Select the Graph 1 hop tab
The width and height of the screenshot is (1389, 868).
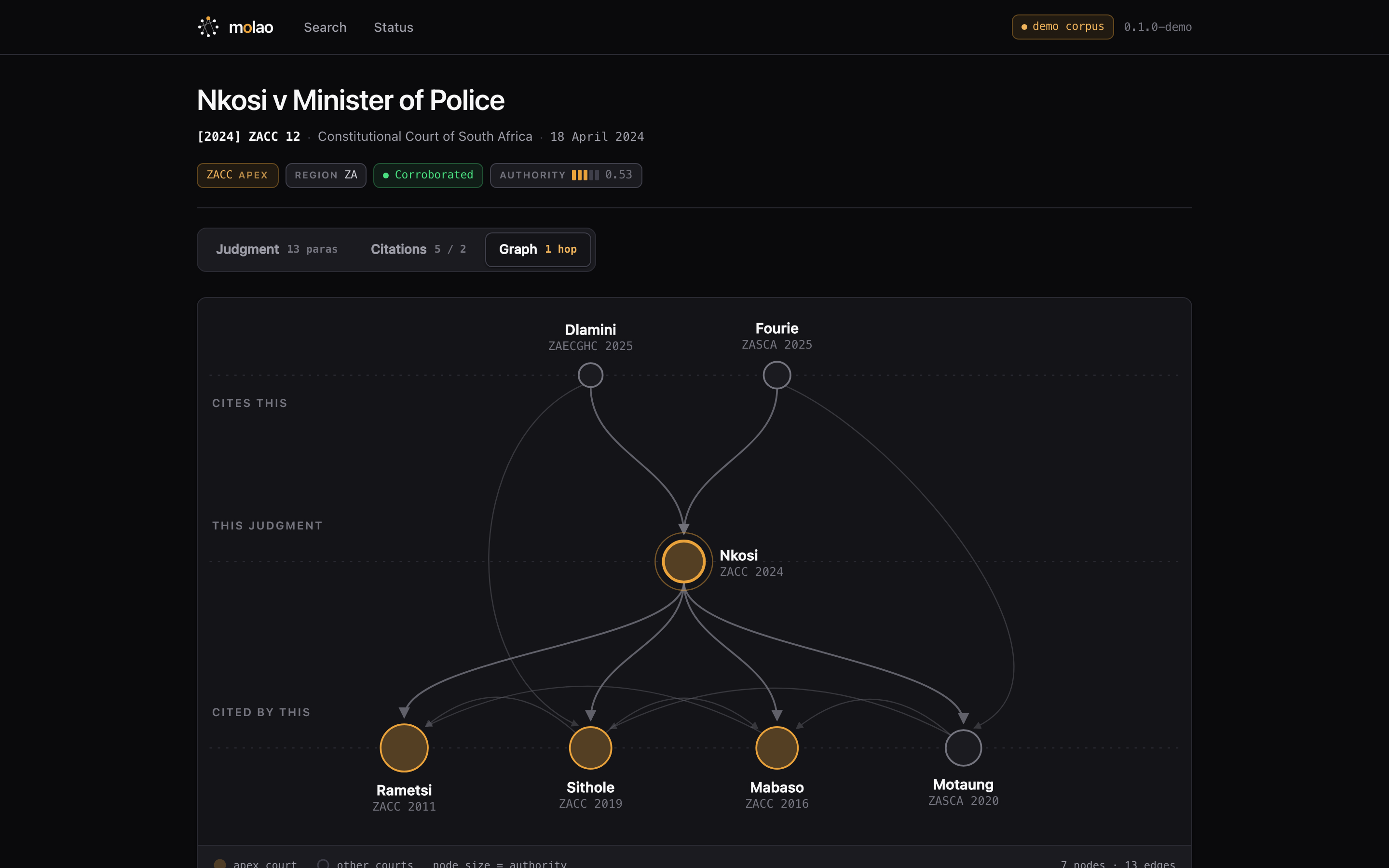click(x=538, y=249)
